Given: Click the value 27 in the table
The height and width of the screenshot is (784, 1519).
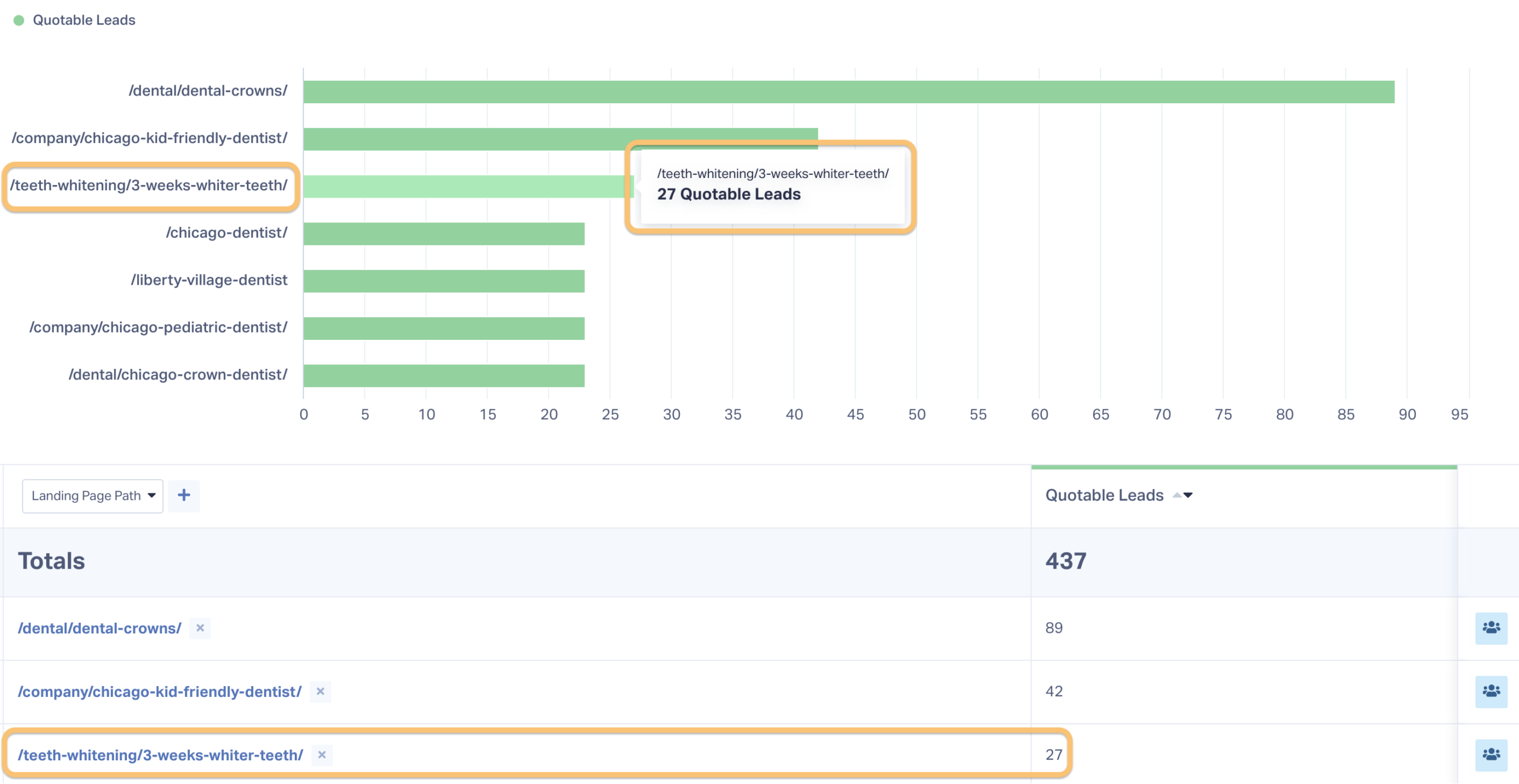Looking at the screenshot, I should [x=1054, y=755].
